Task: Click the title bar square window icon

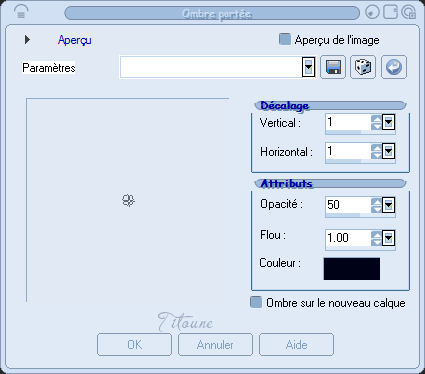Action: pos(390,12)
